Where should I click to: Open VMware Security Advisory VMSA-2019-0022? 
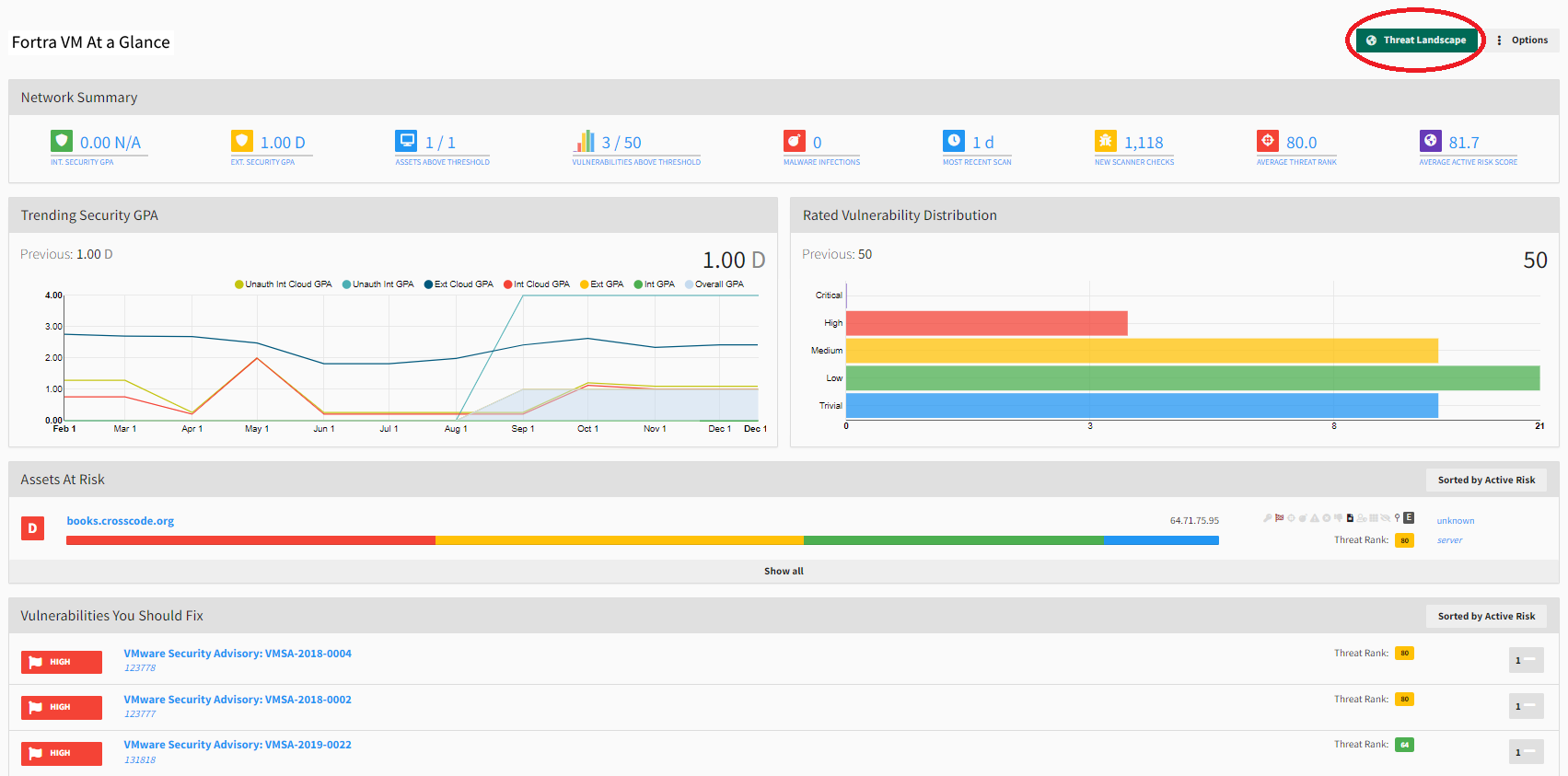click(238, 745)
